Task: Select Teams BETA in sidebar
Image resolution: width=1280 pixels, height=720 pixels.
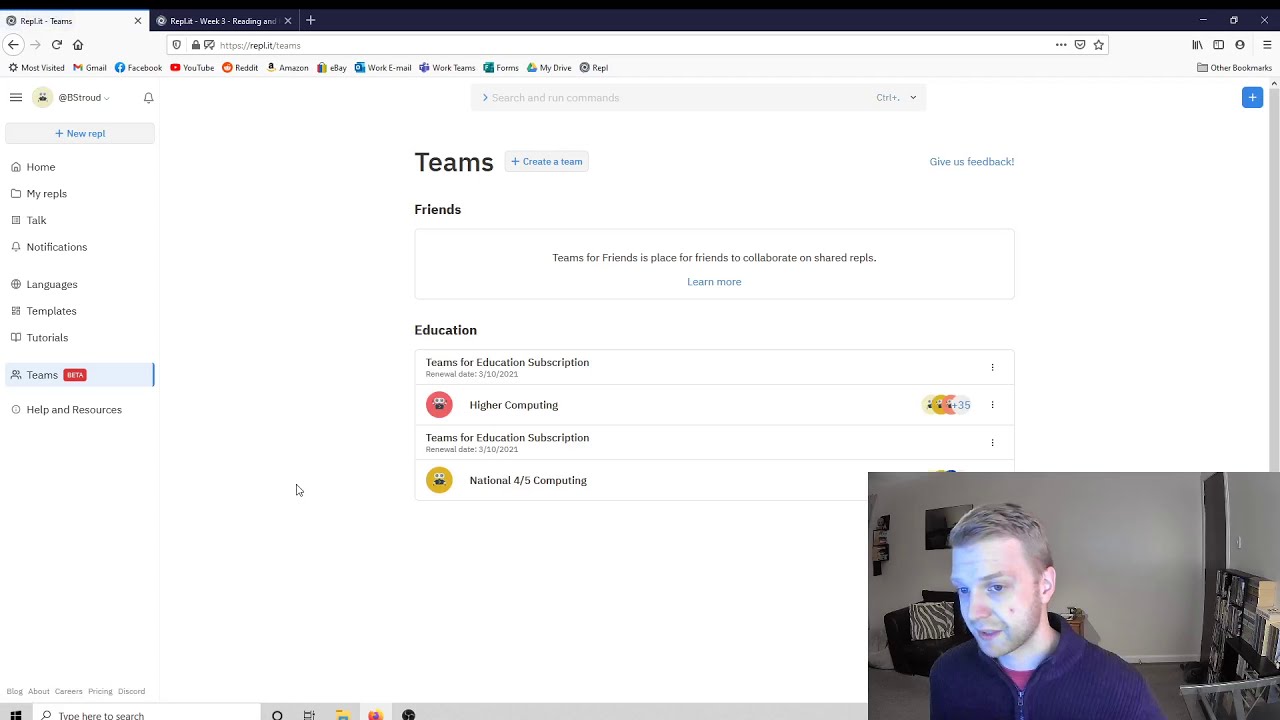Action: tap(80, 375)
